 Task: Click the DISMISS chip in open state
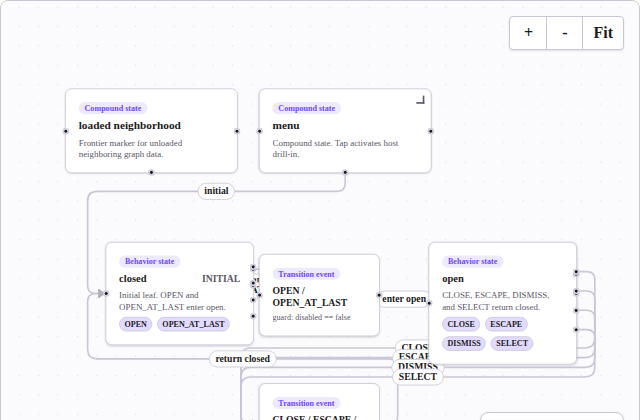(464, 343)
